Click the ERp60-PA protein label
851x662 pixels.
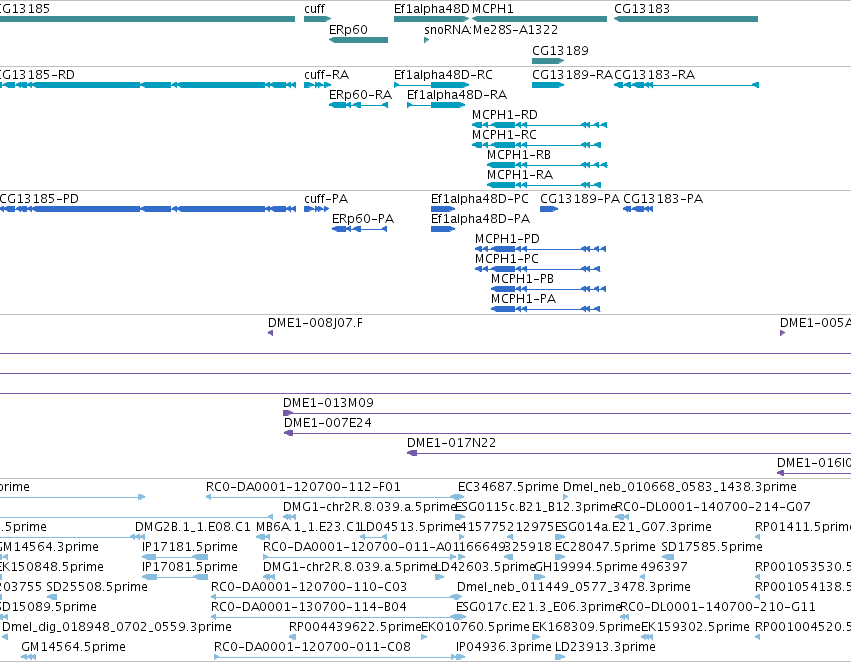[363, 219]
